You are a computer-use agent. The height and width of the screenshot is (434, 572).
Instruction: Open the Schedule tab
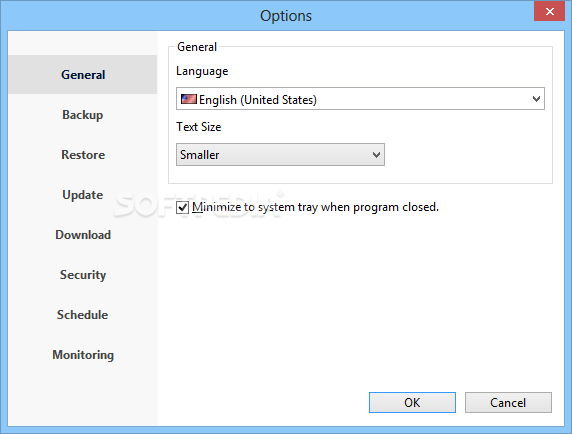pos(83,315)
